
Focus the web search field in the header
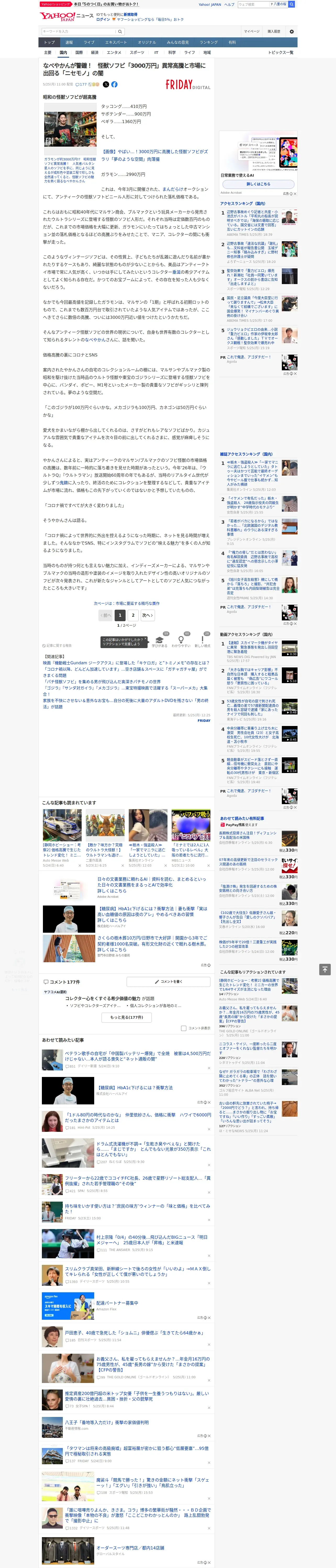pos(254,4)
